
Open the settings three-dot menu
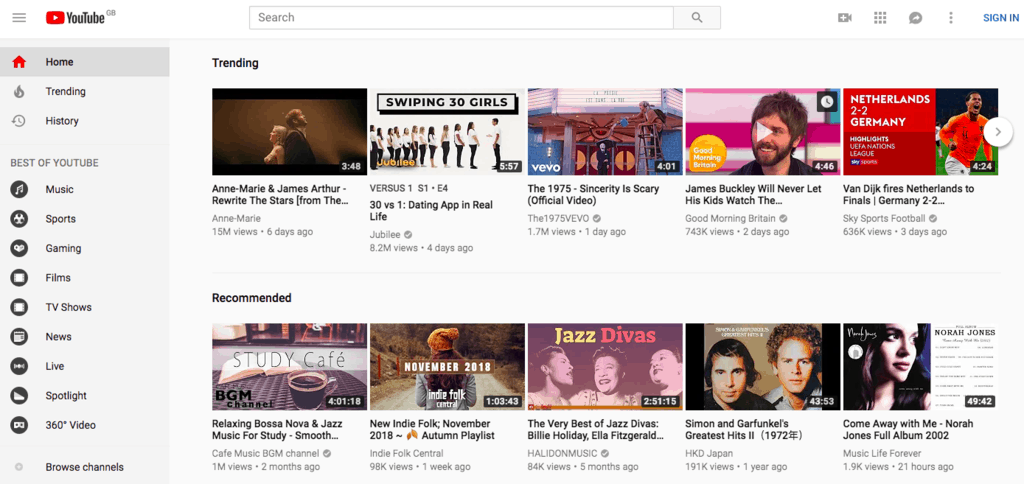click(951, 18)
